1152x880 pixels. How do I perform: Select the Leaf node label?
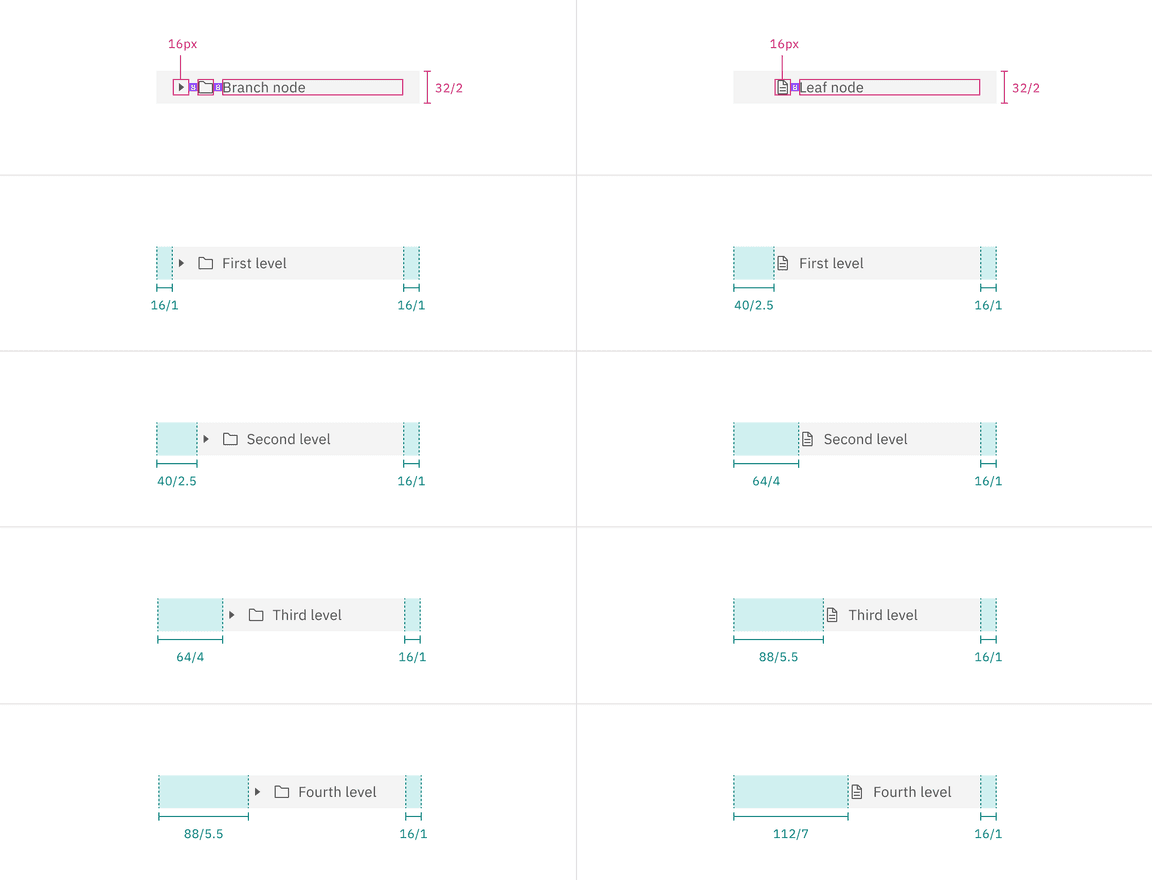coord(832,88)
